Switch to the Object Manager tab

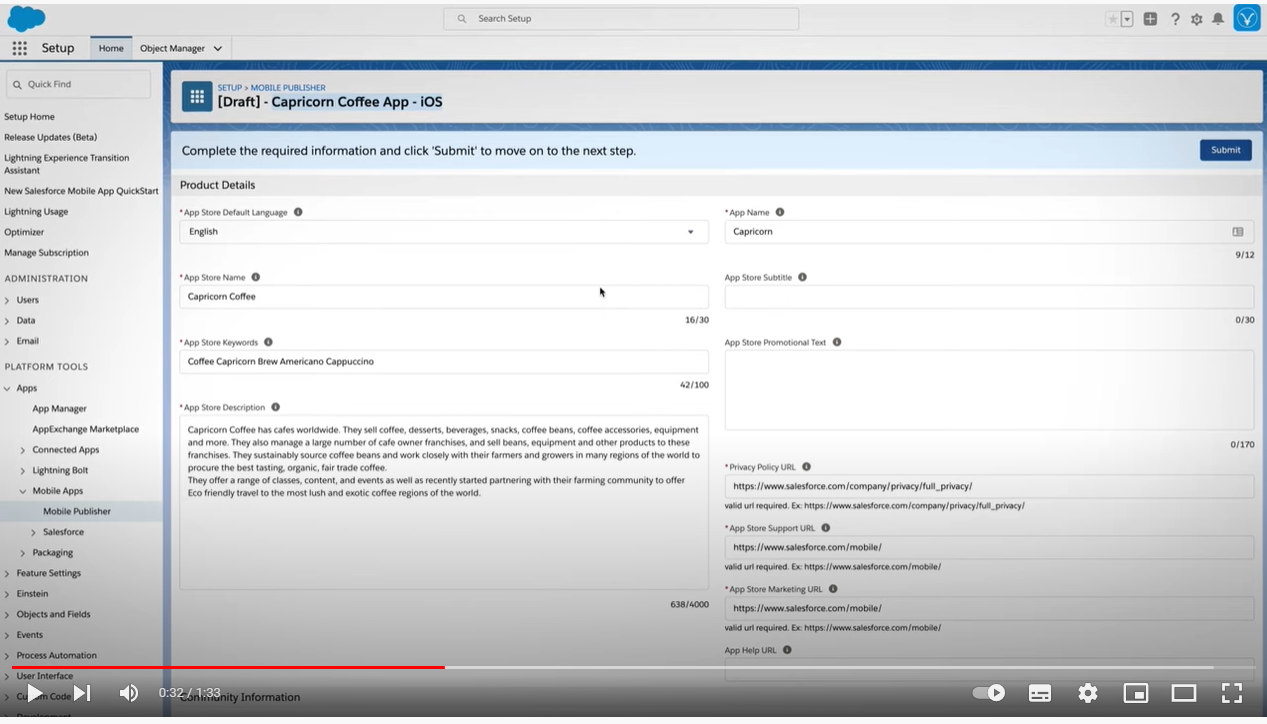[x=172, y=48]
